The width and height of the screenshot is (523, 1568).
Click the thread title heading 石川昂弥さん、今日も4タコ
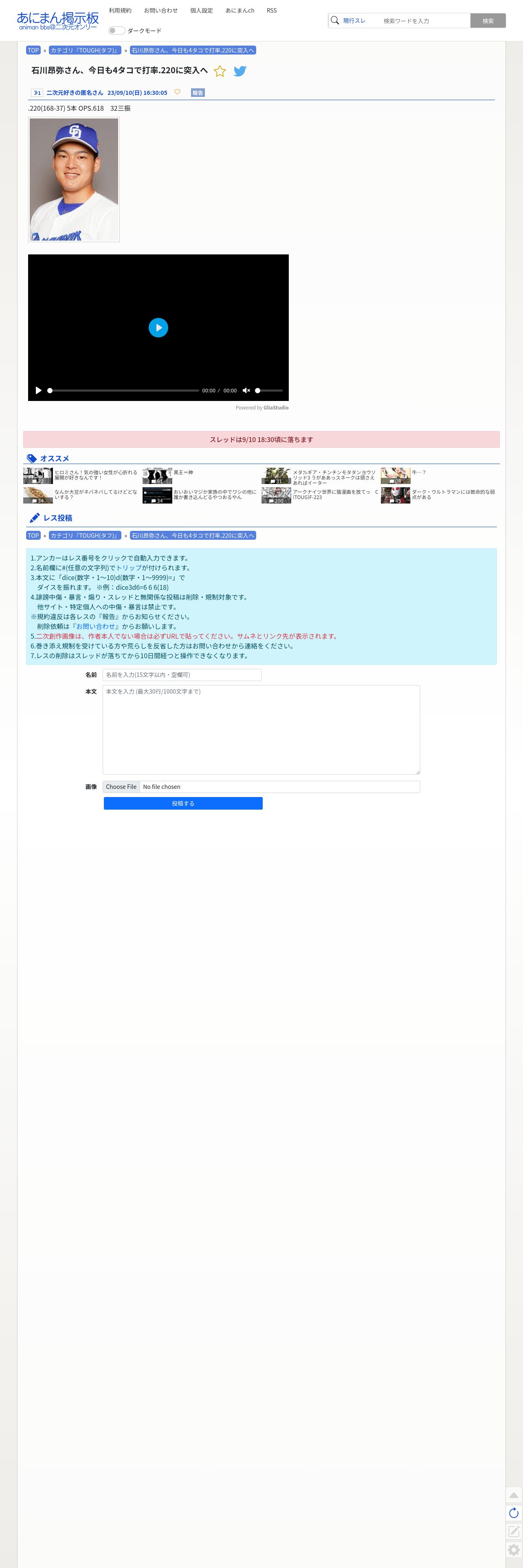point(119,70)
